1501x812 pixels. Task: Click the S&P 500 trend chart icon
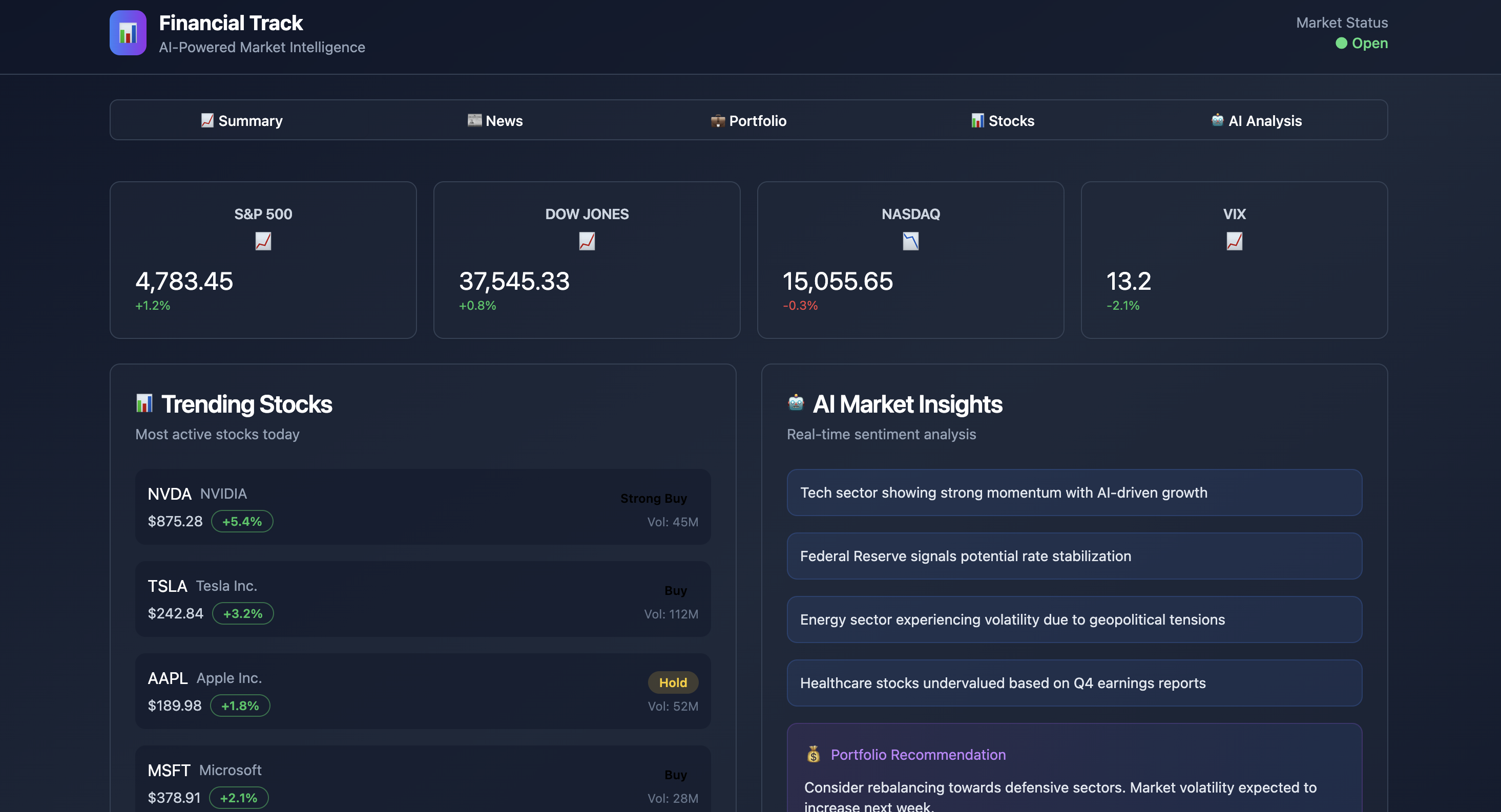click(263, 241)
